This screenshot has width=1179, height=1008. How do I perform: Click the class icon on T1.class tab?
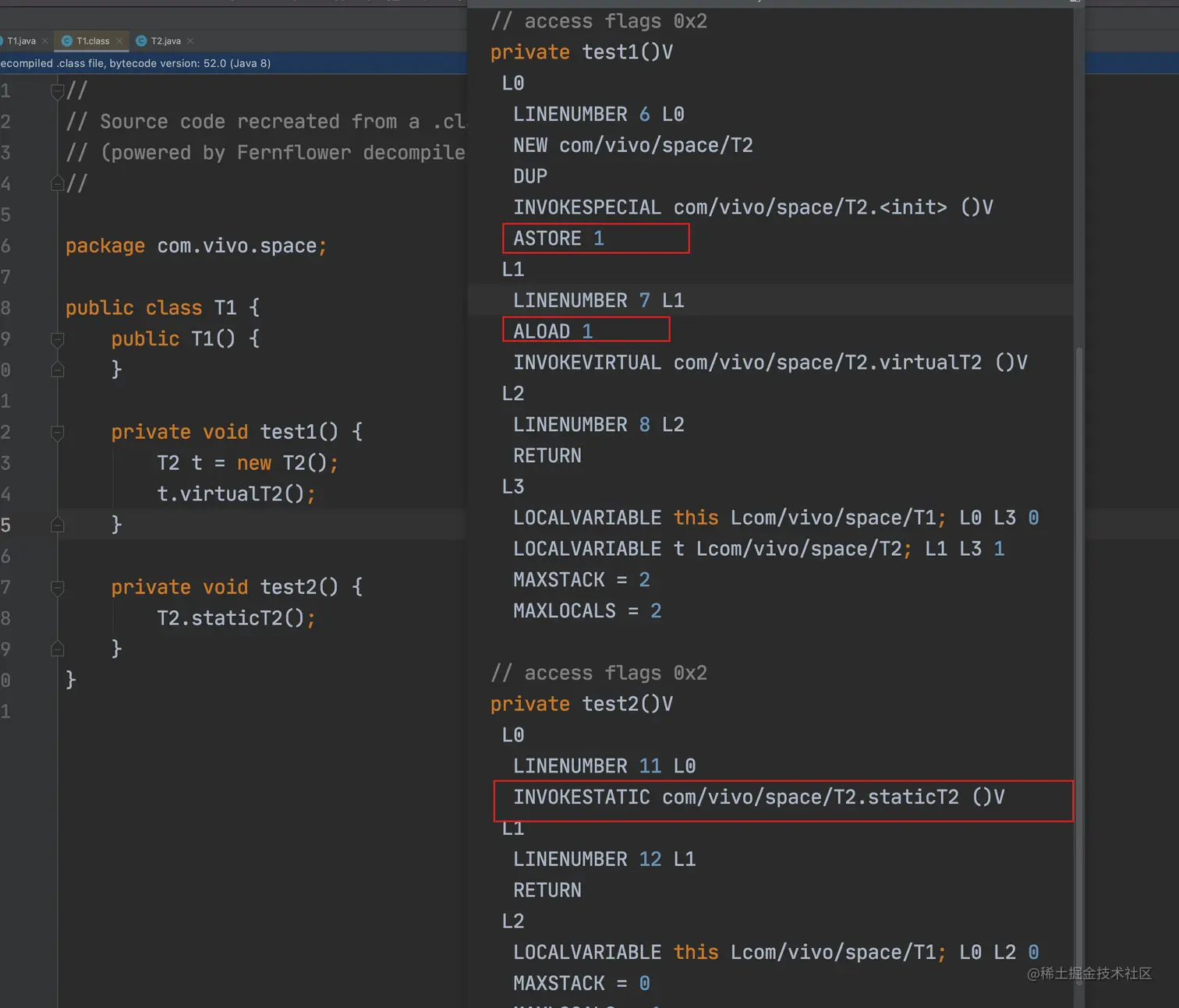pos(67,41)
